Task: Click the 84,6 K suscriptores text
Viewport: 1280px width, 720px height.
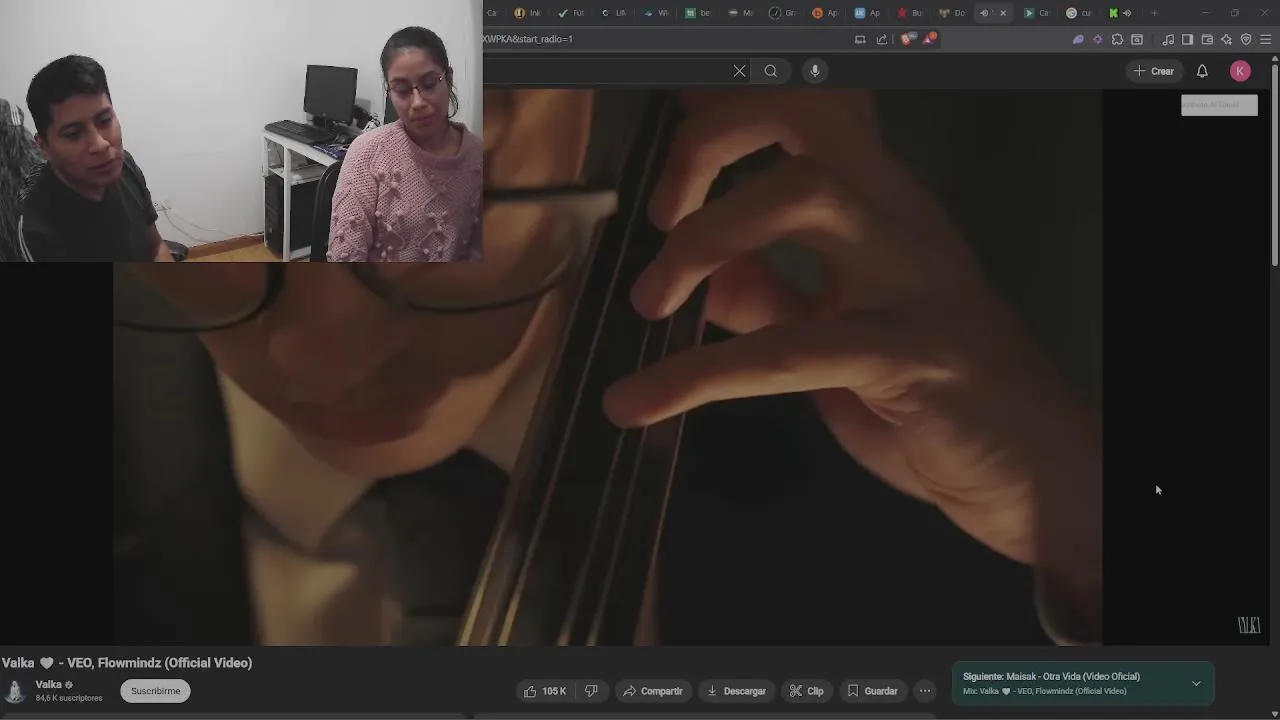Action: (69, 698)
